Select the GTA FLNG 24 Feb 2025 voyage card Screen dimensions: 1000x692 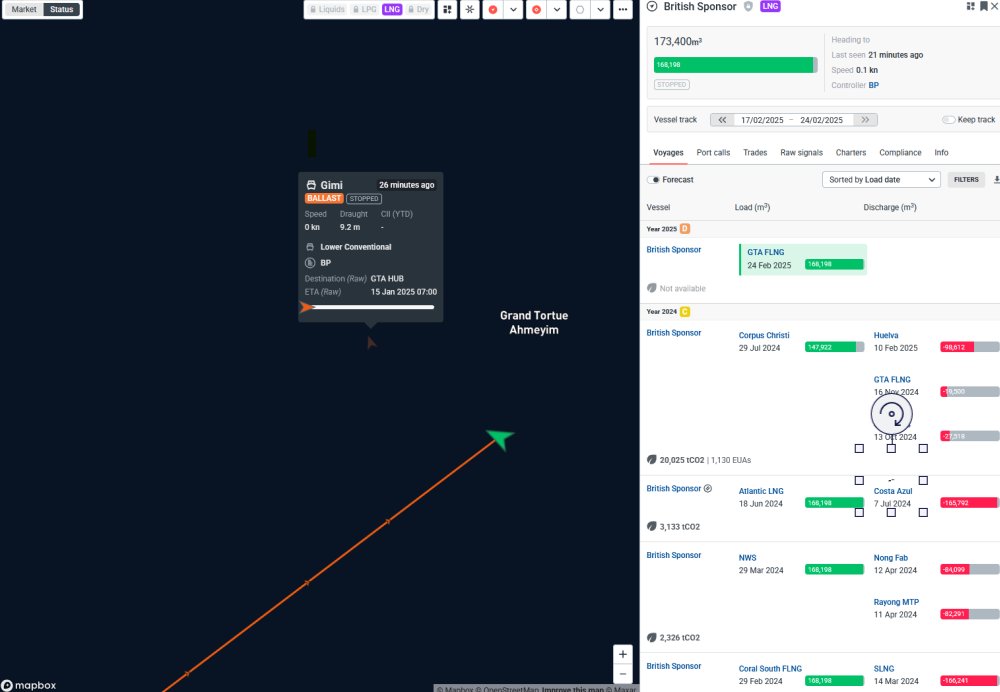pos(803,259)
